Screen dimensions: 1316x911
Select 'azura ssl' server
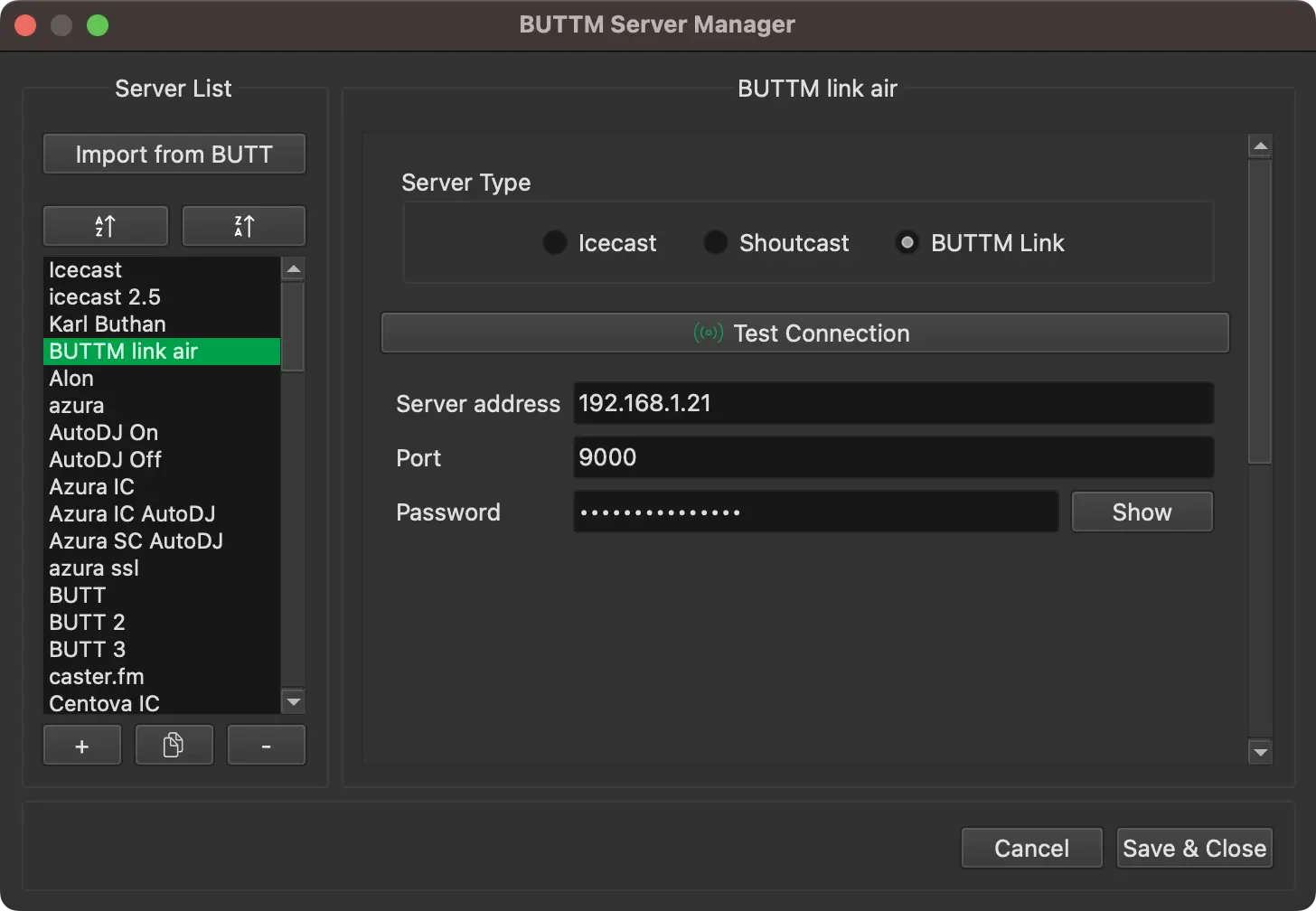pos(162,568)
